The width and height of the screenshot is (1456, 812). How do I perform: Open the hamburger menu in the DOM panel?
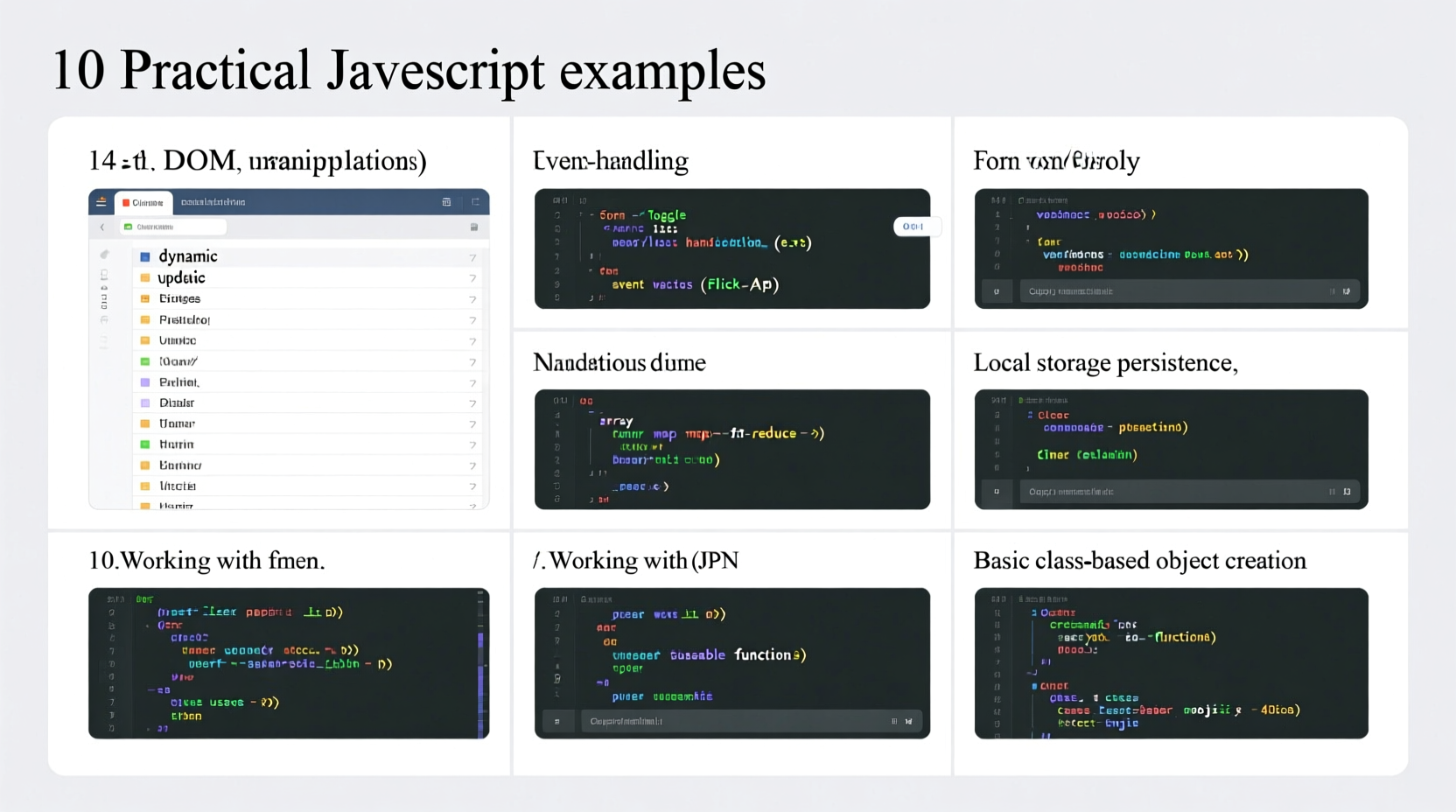[101, 201]
